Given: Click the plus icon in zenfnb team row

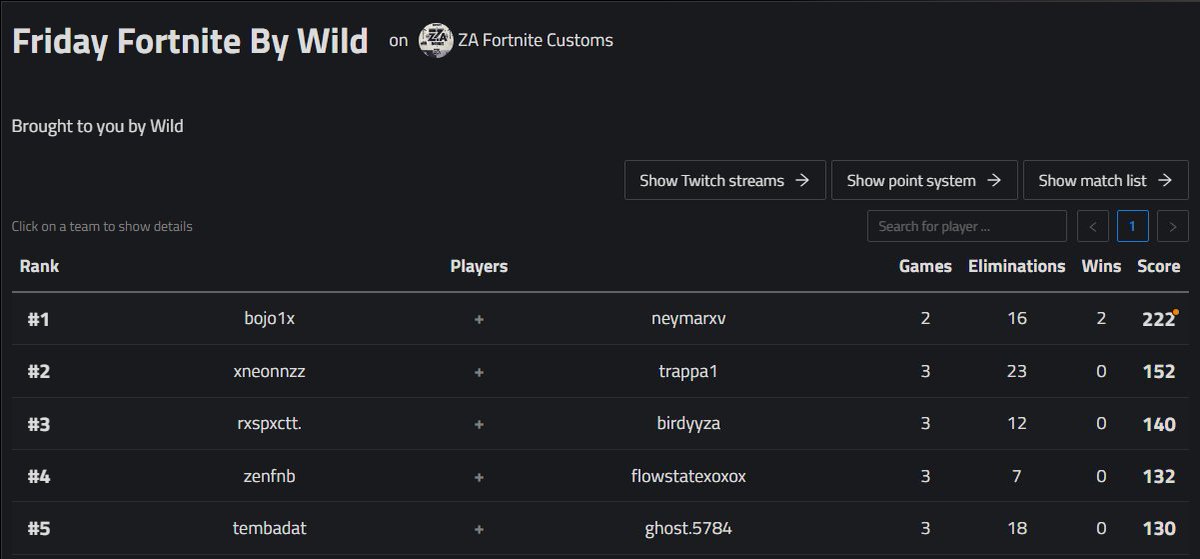Looking at the screenshot, I should (479, 476).
